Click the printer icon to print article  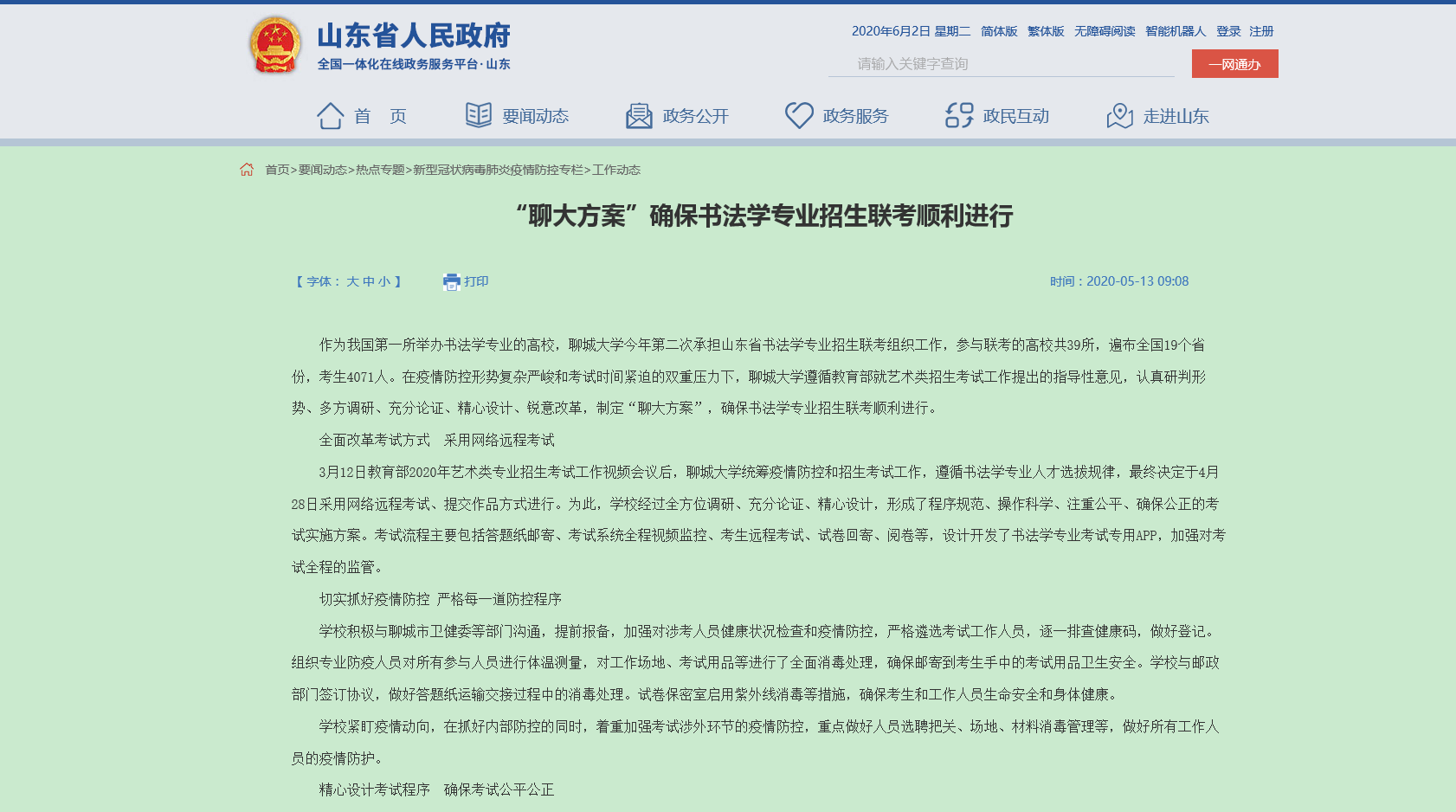pyautogui.click(x=451, y=281)
